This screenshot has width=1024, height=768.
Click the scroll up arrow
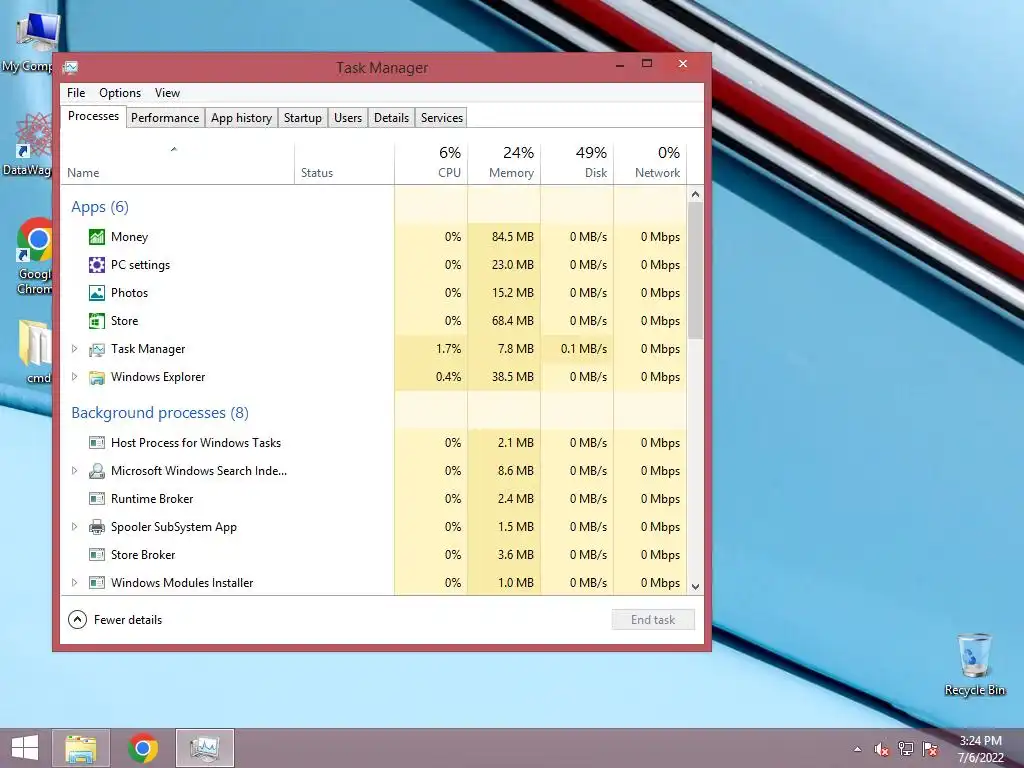coord(696,194)
